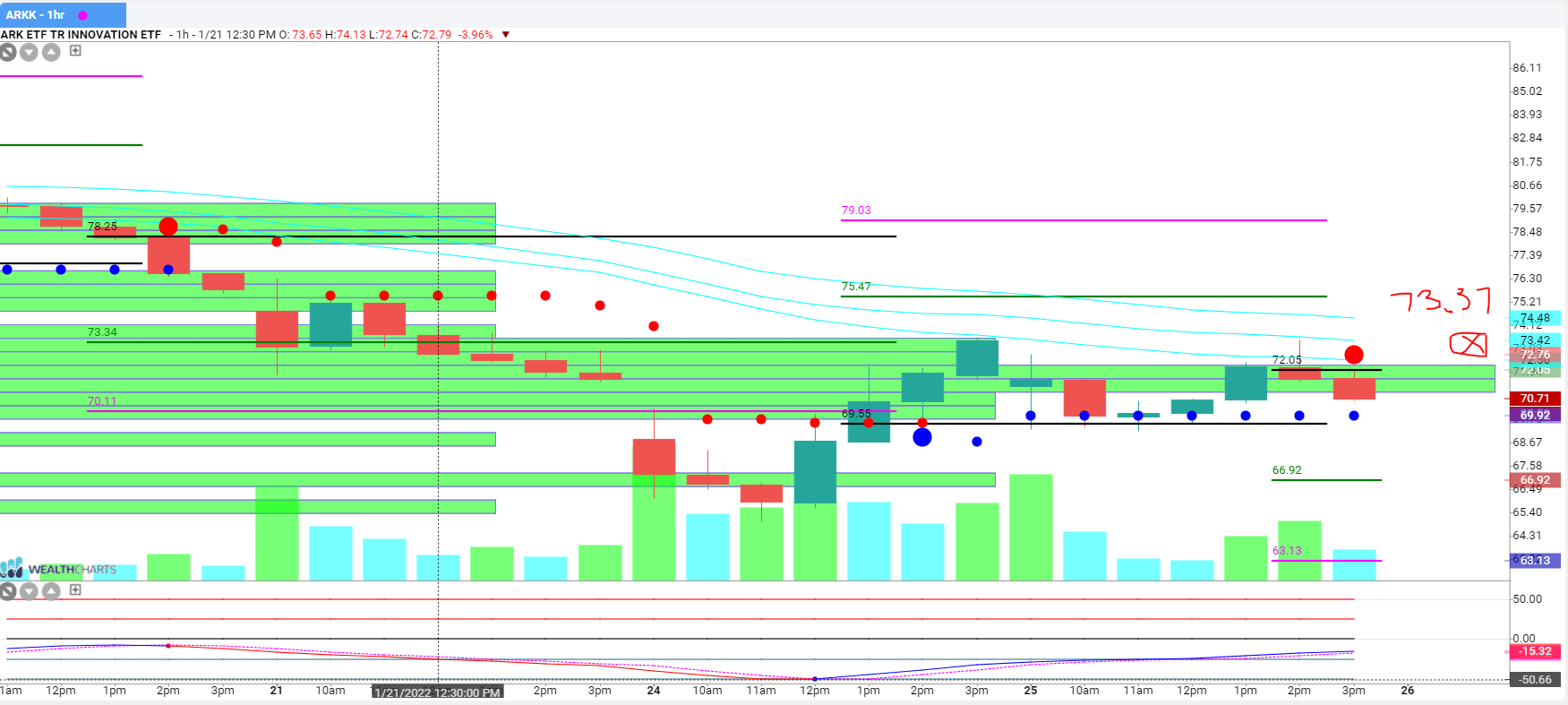Click the open value 73.65 in the header
Image resolution: width=1568 pixels, height=705 pixels.
[x=307, y=35]
